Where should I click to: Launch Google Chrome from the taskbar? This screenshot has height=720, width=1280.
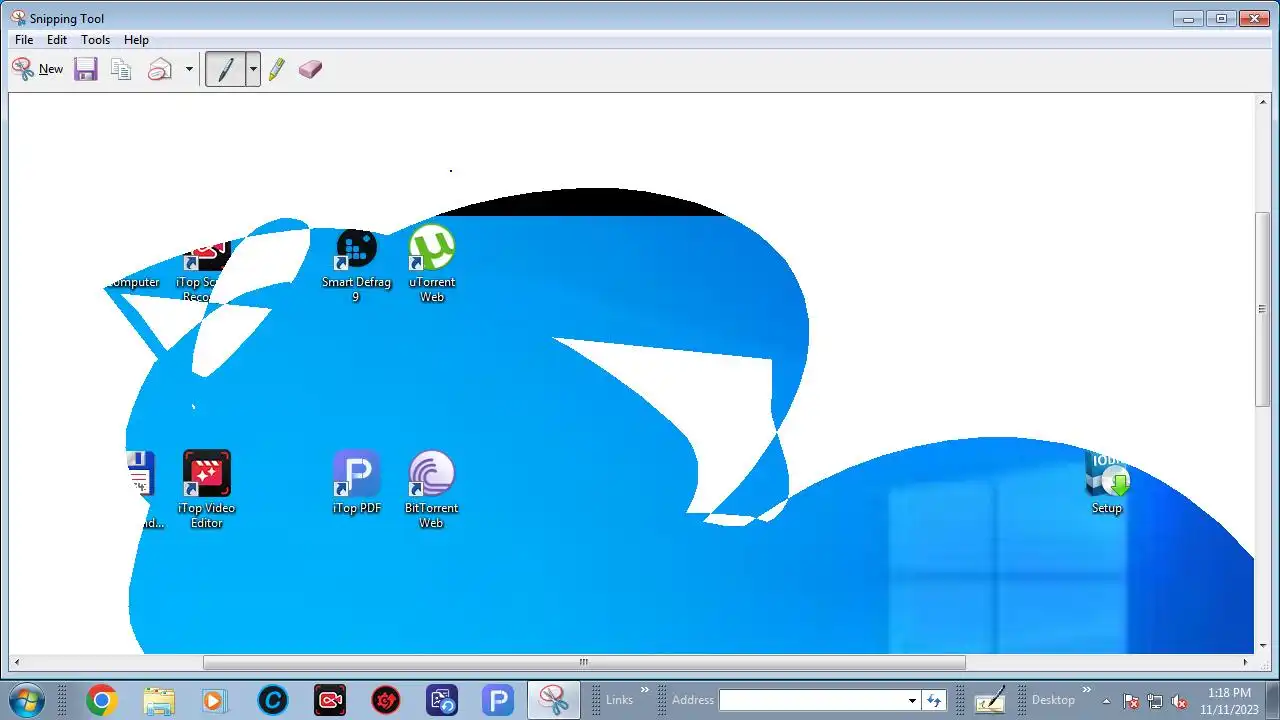(101, 700)
